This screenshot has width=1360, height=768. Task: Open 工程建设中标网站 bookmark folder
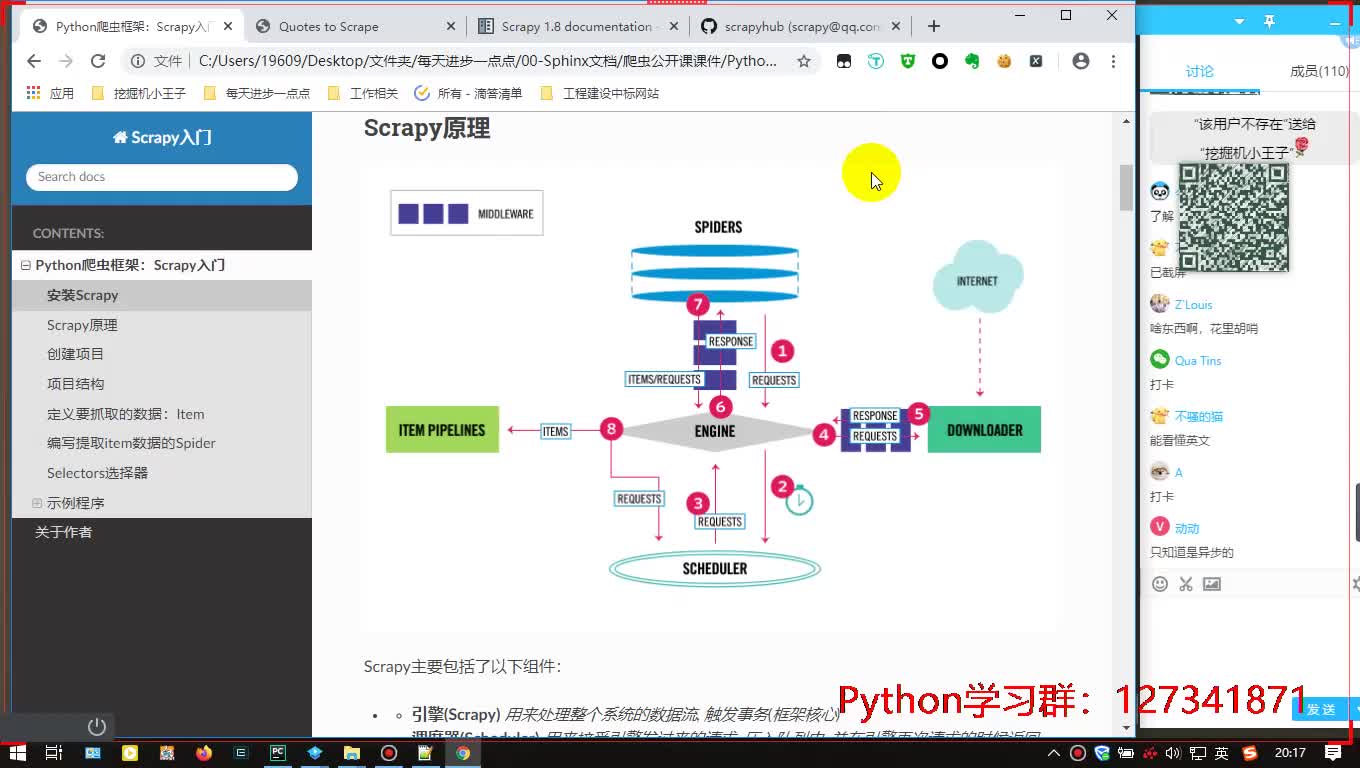pos(600,93)
